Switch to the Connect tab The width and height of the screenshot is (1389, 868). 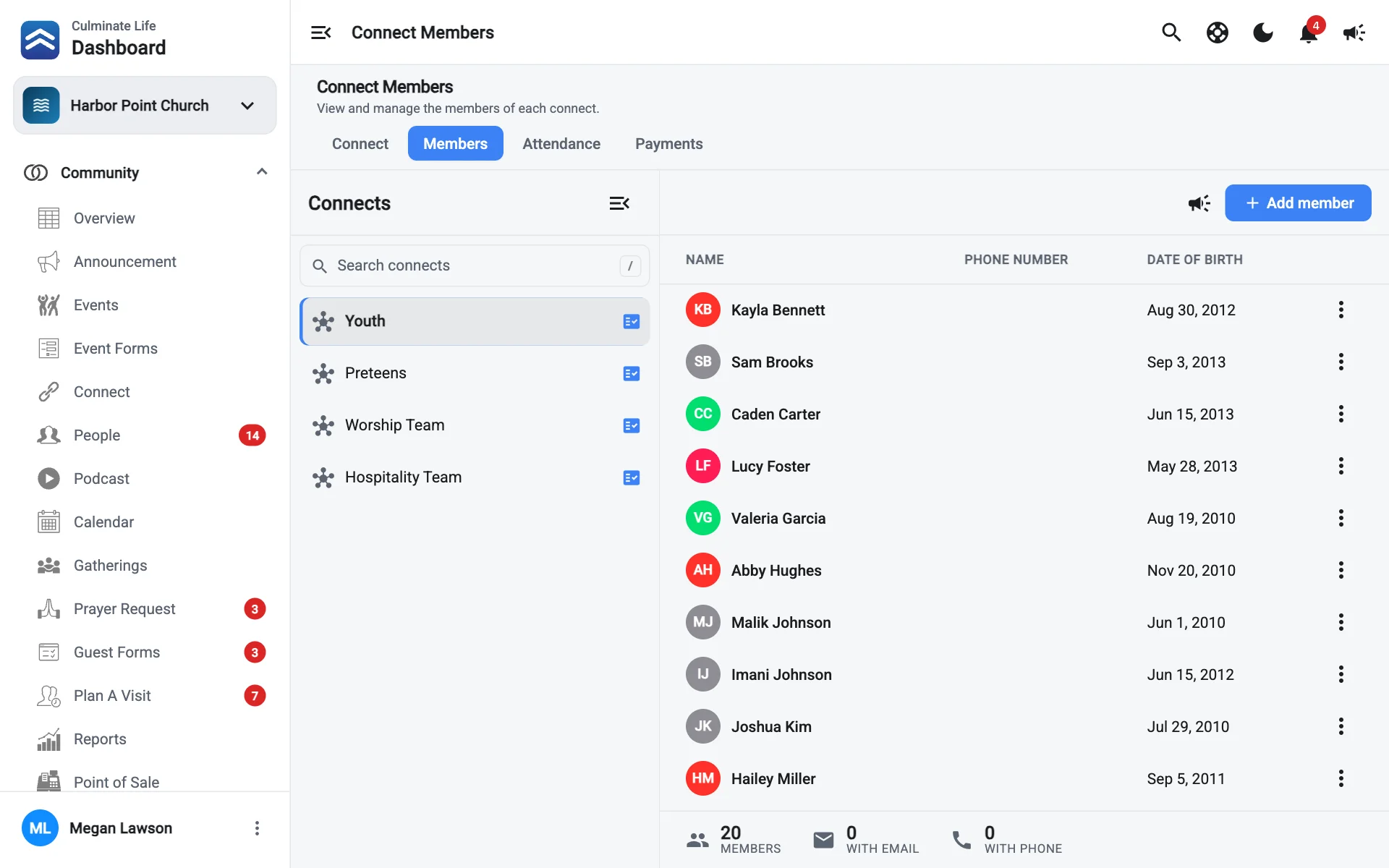pos(360,143)
